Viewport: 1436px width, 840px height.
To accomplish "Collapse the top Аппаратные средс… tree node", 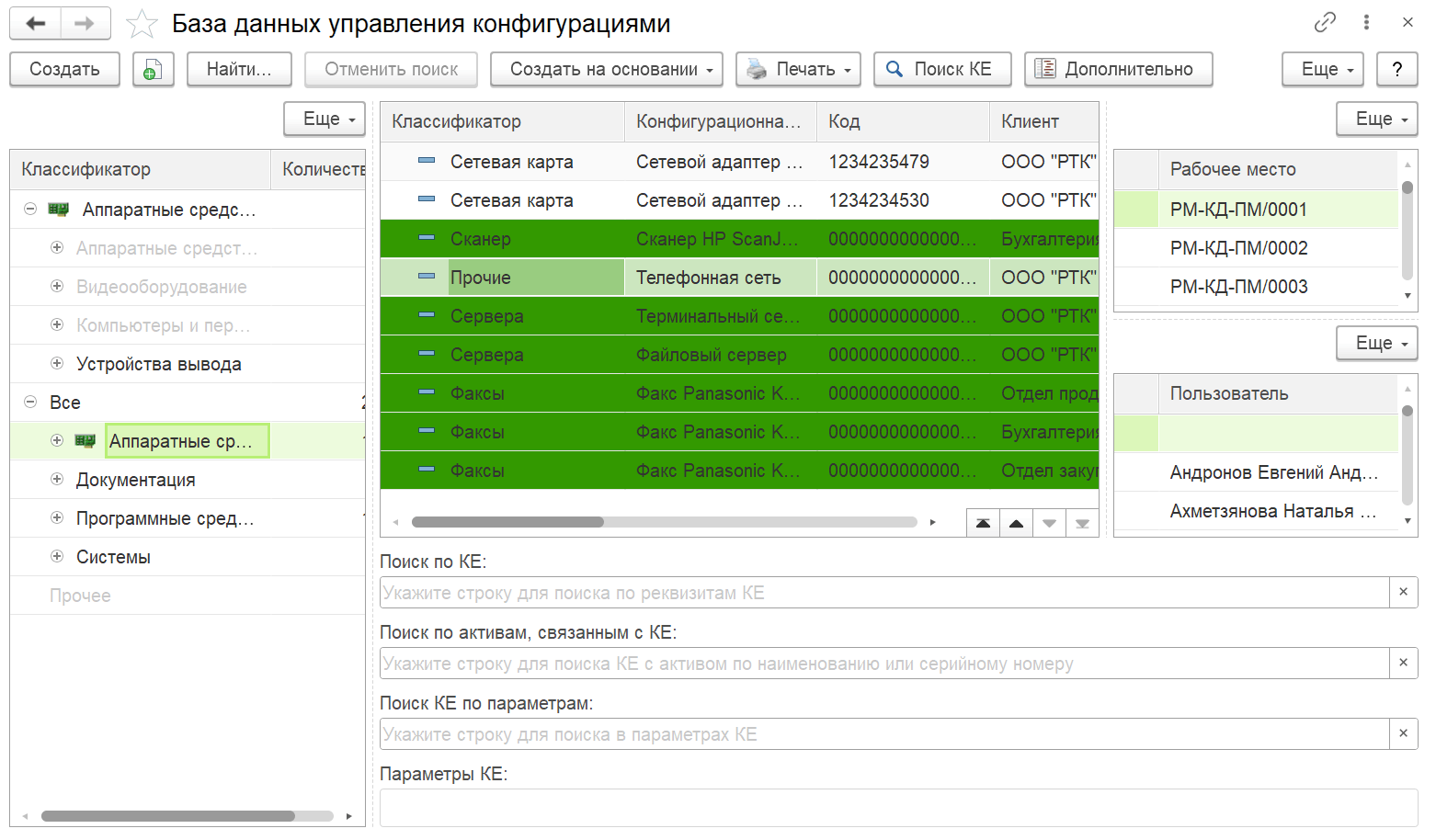I will point(30,210).
